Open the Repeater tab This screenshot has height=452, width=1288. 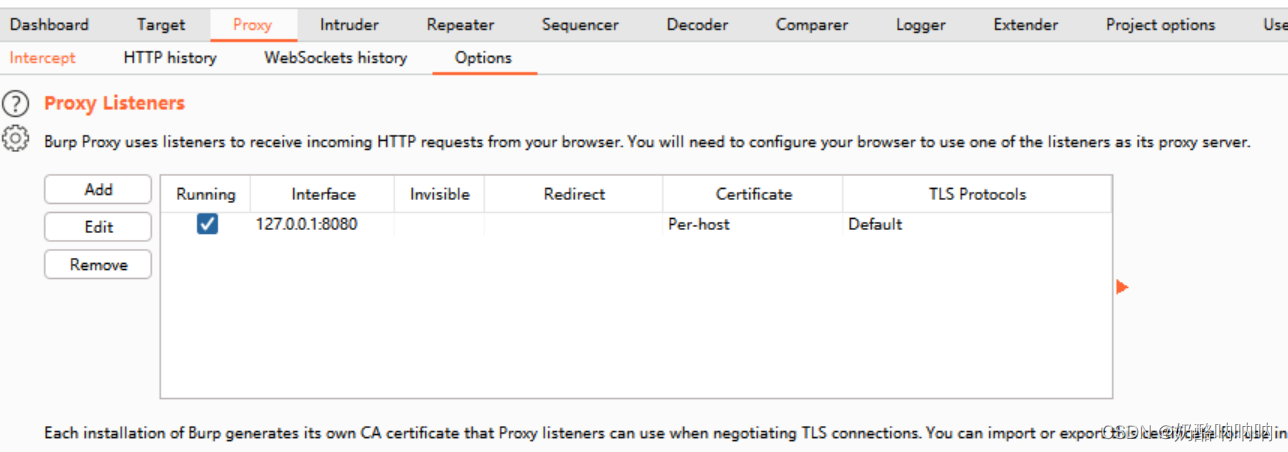point(460,25)
